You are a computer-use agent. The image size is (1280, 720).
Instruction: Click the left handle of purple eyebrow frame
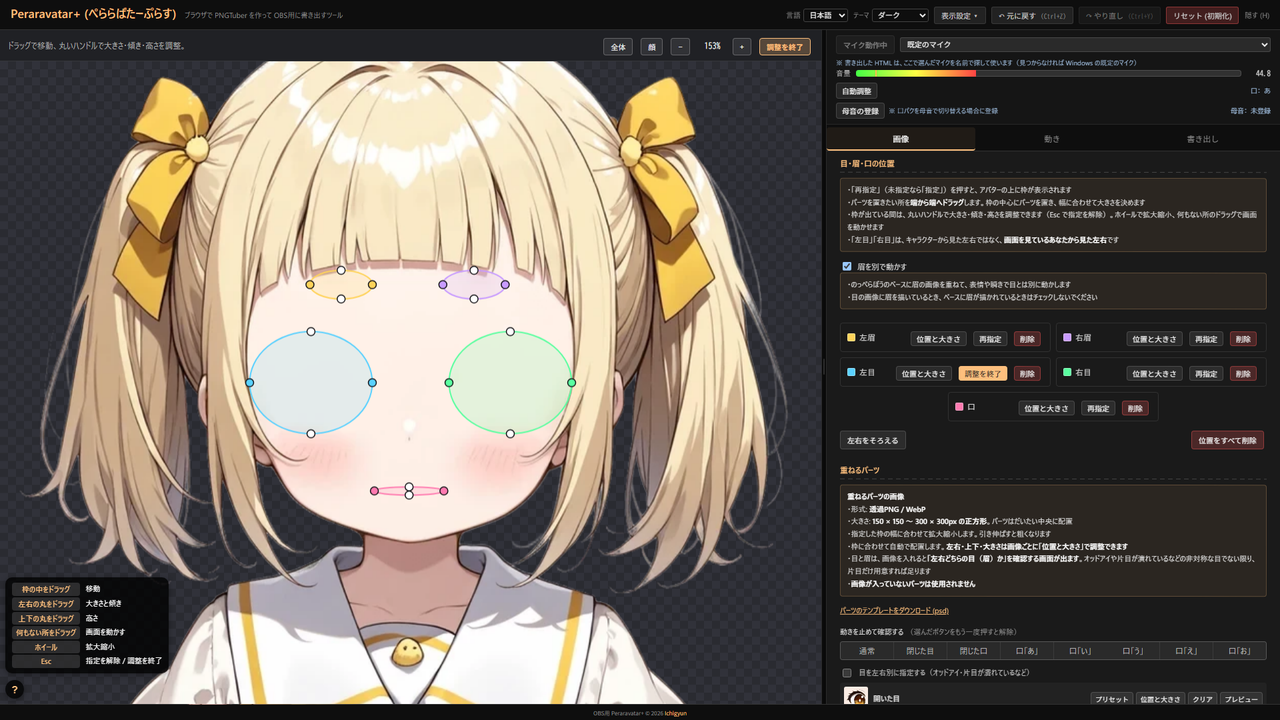click(443, 285)
